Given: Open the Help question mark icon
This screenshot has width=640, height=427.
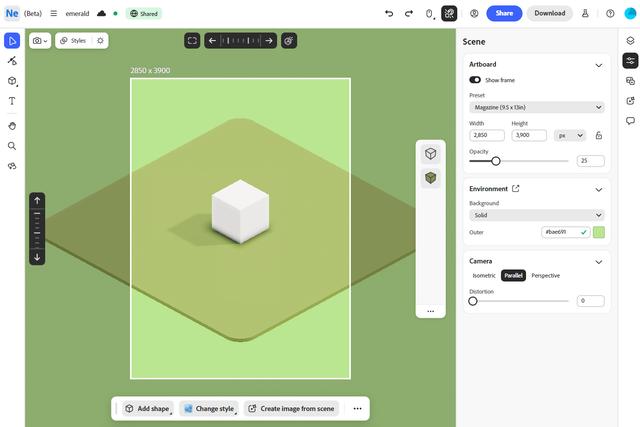Looking at the screenshot, I should click(610, 13).
